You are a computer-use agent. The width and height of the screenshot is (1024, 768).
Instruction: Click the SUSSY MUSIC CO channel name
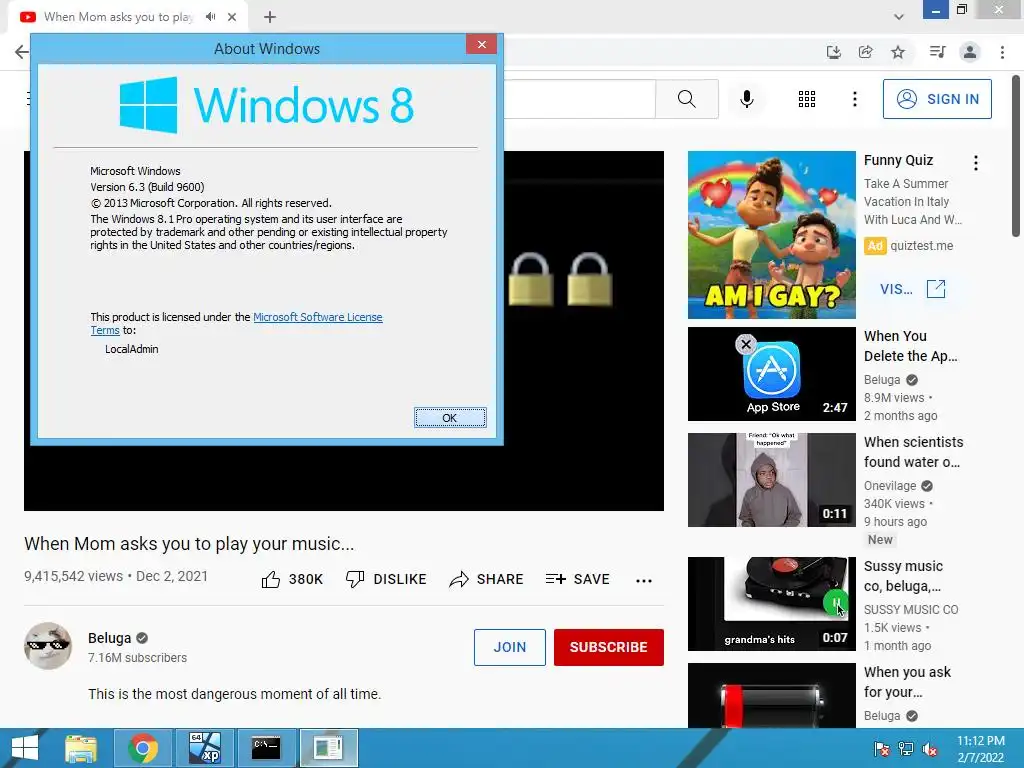[911, 609]
